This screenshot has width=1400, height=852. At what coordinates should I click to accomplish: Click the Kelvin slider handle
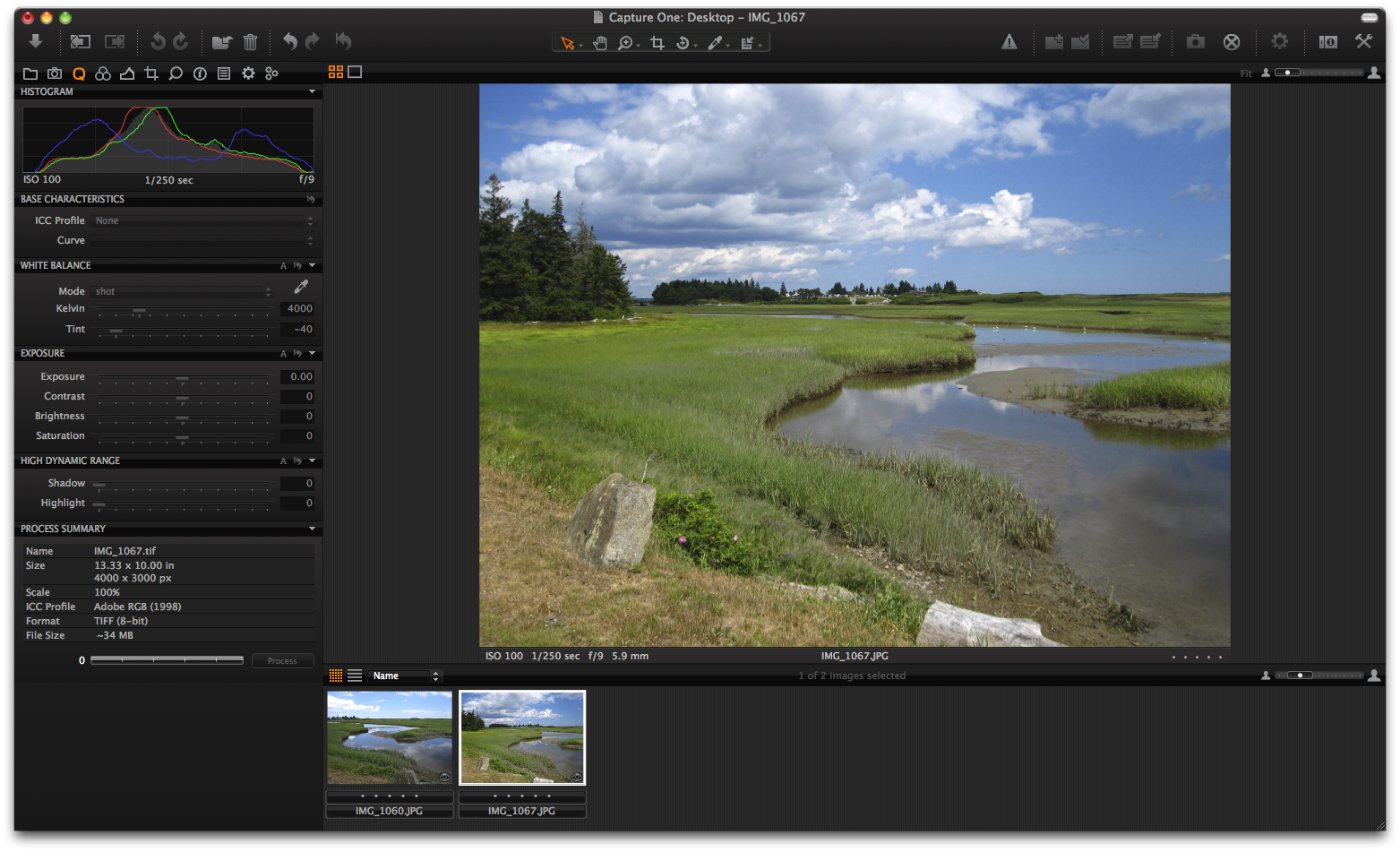coord(137,312)
